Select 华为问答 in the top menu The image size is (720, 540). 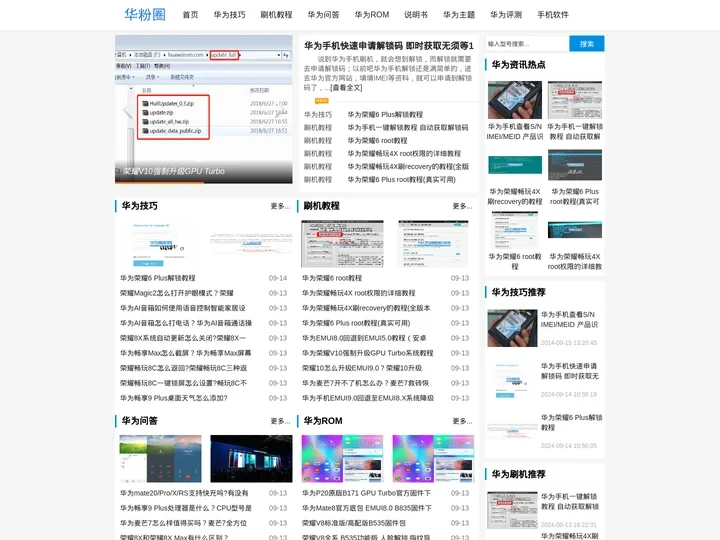point(323,15)
